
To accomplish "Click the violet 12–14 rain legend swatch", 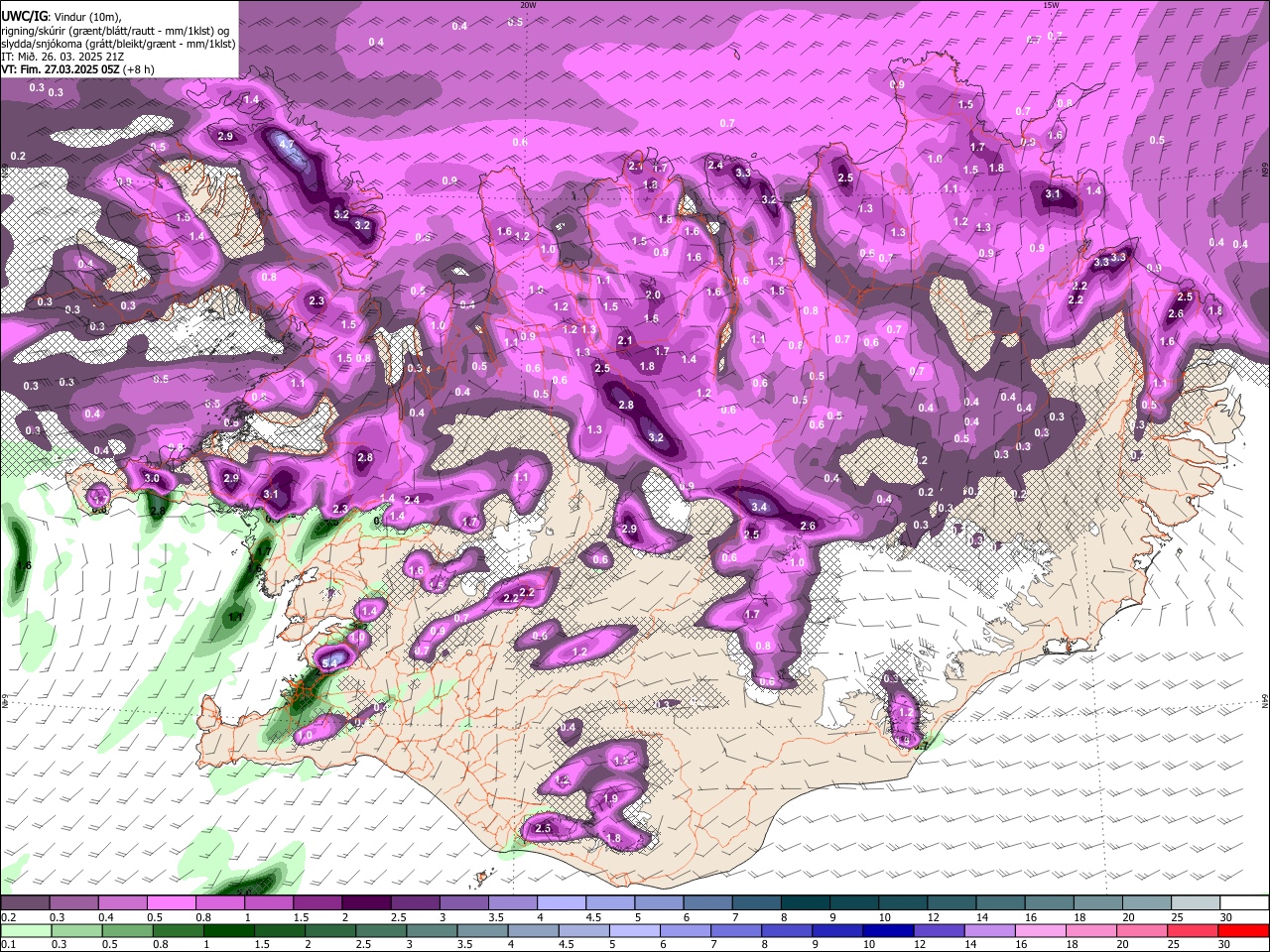I will click(x=939, y=930).
